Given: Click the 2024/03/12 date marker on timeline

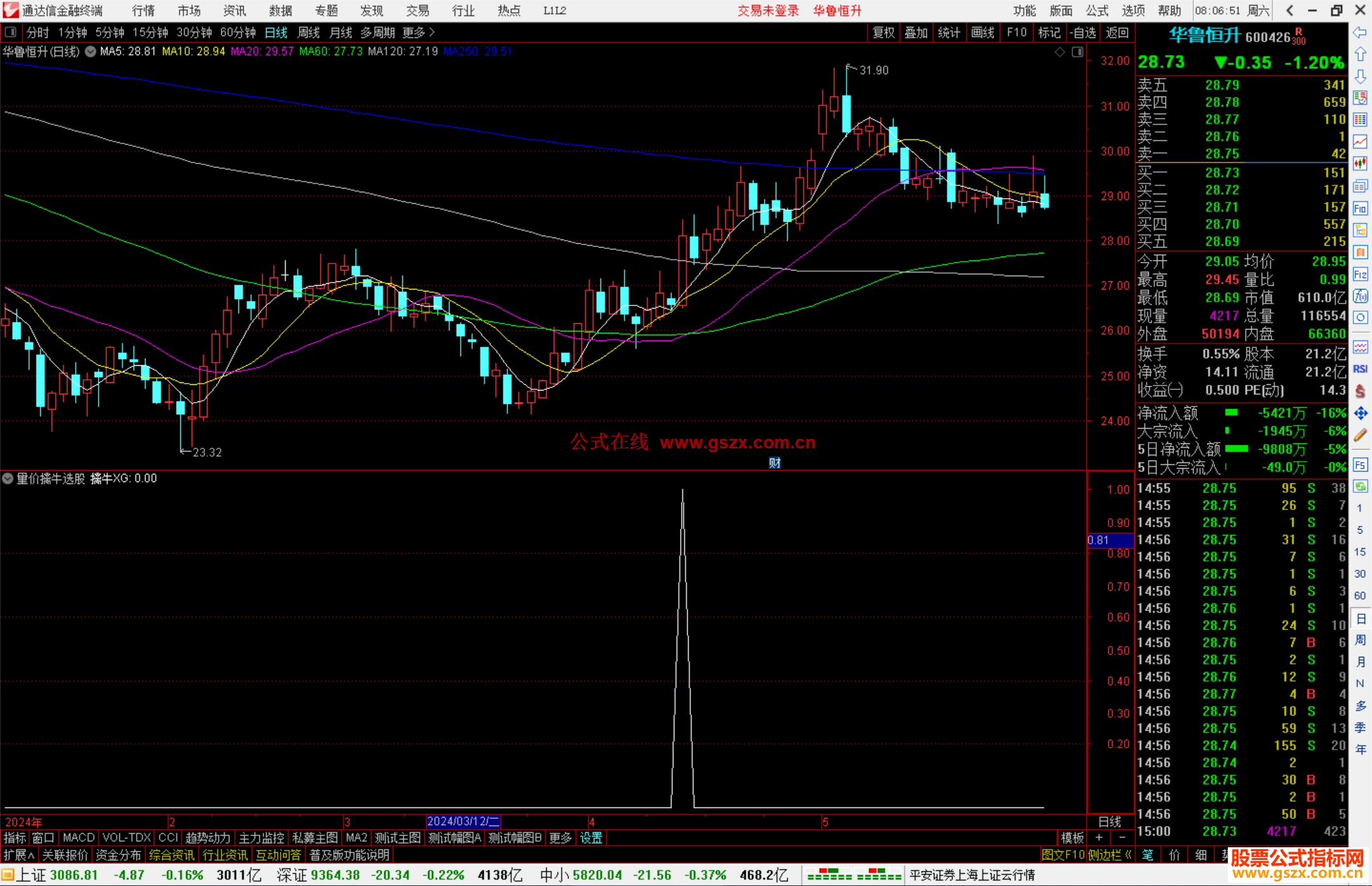Looking at the screenshot, I should click(x=463, y=821).
